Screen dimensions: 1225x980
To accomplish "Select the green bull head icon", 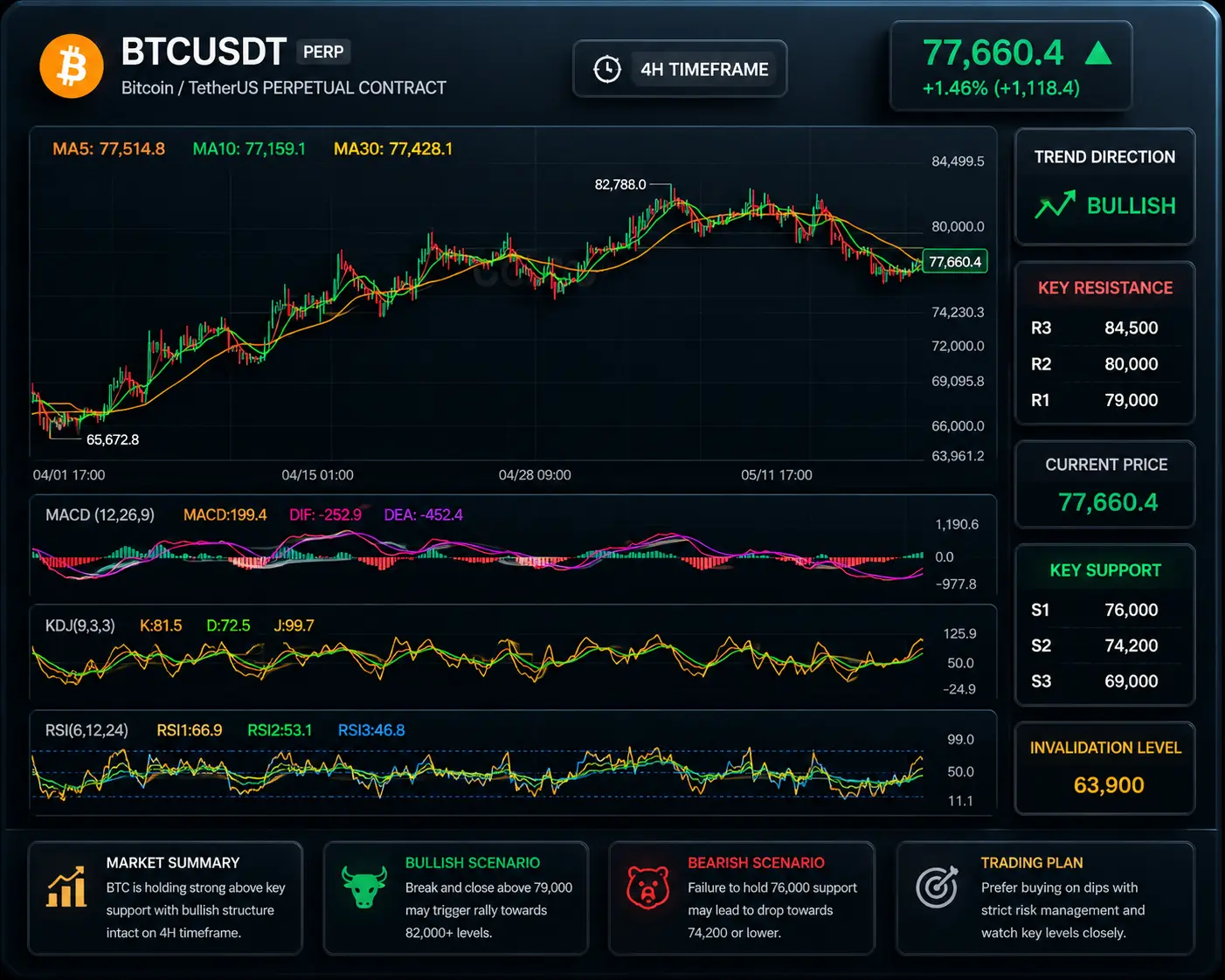I will 363,887.
